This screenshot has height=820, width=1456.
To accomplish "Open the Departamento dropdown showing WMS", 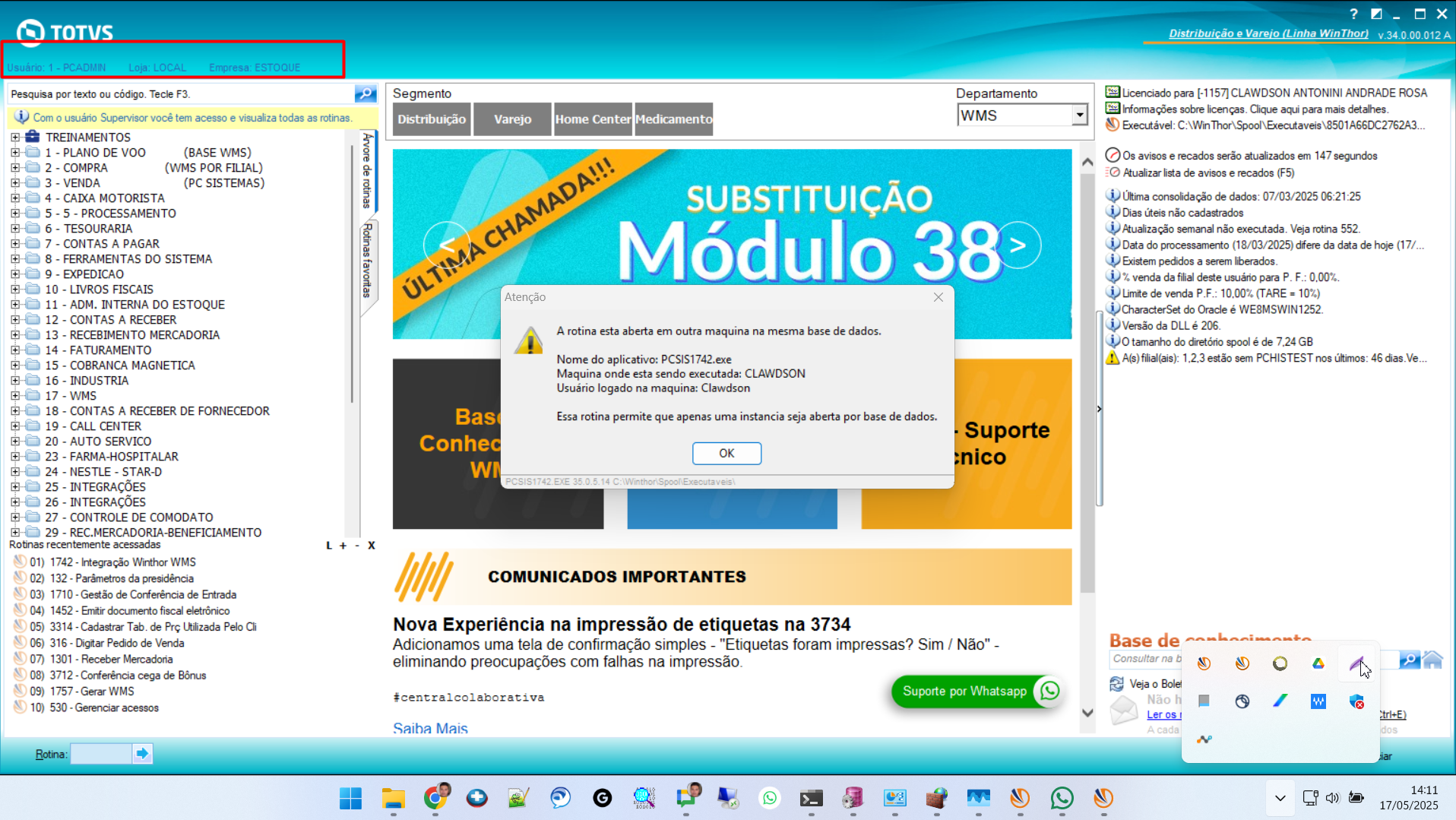I will pos(1080,116).
